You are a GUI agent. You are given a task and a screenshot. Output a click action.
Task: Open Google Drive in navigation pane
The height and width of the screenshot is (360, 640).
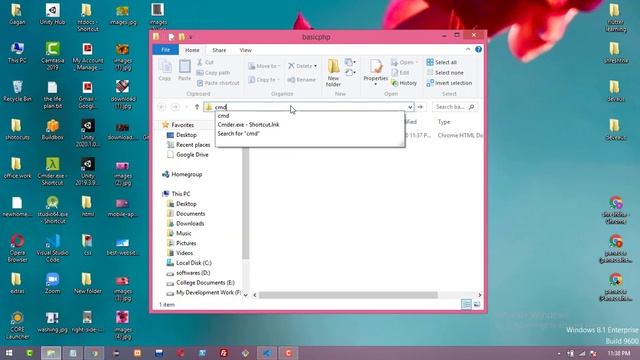(x=192, y=155)
